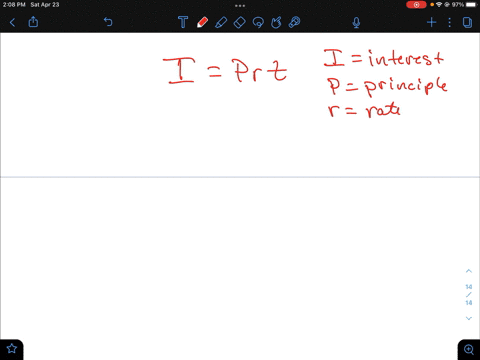Select the Highlighter tool
The width and height of the screenshot is (480, 360).
[x=221, y=22]
